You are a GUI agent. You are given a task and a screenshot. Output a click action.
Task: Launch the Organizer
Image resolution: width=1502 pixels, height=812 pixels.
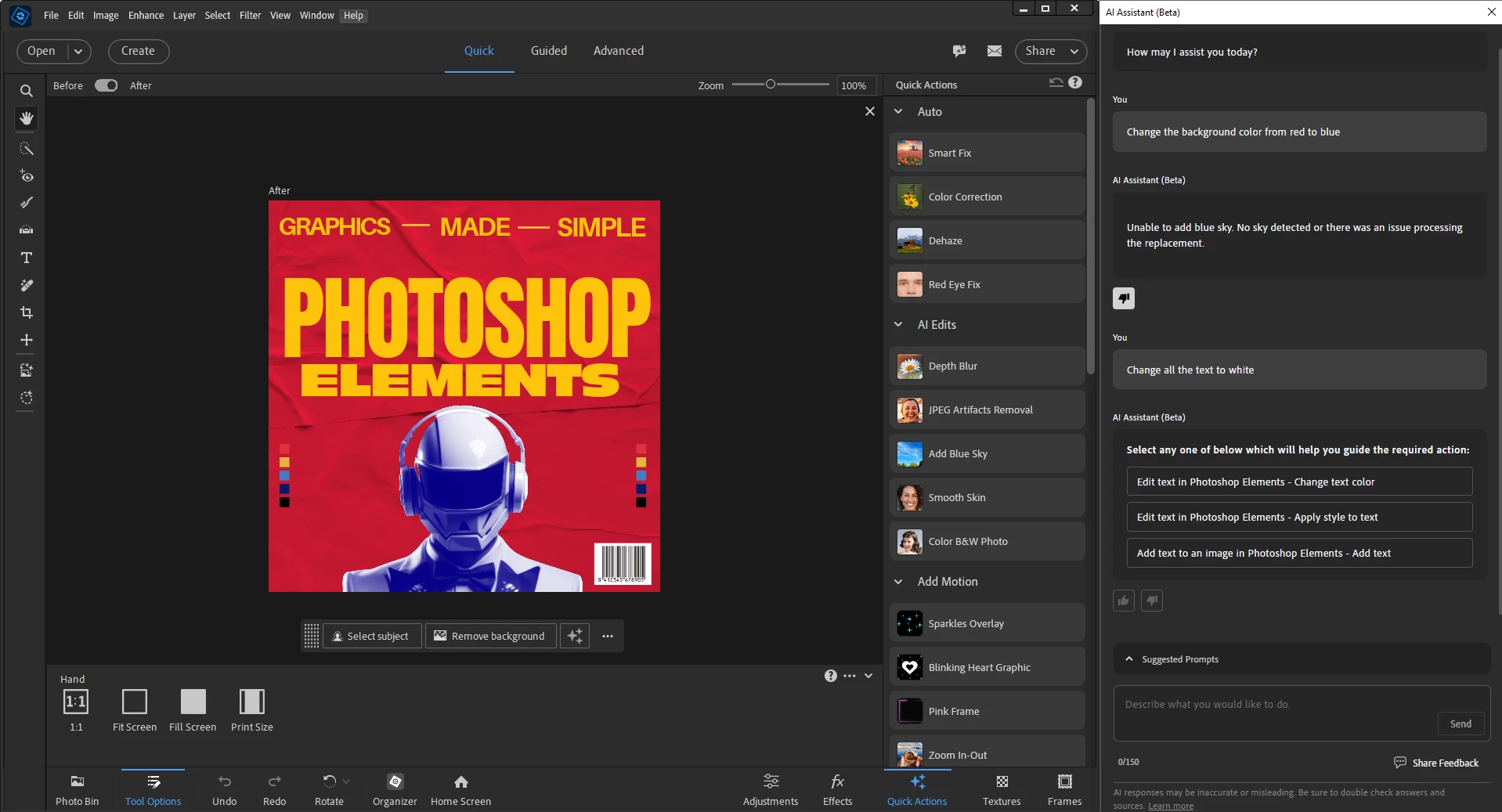395,789
